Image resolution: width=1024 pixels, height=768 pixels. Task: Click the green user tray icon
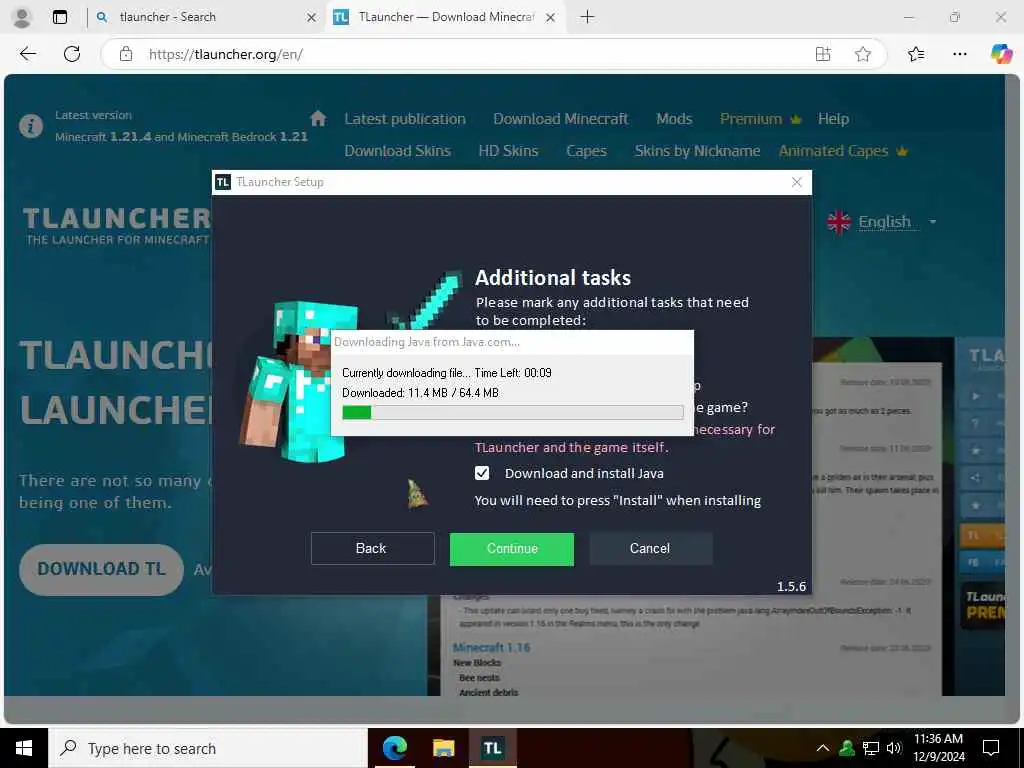(847, 748)
